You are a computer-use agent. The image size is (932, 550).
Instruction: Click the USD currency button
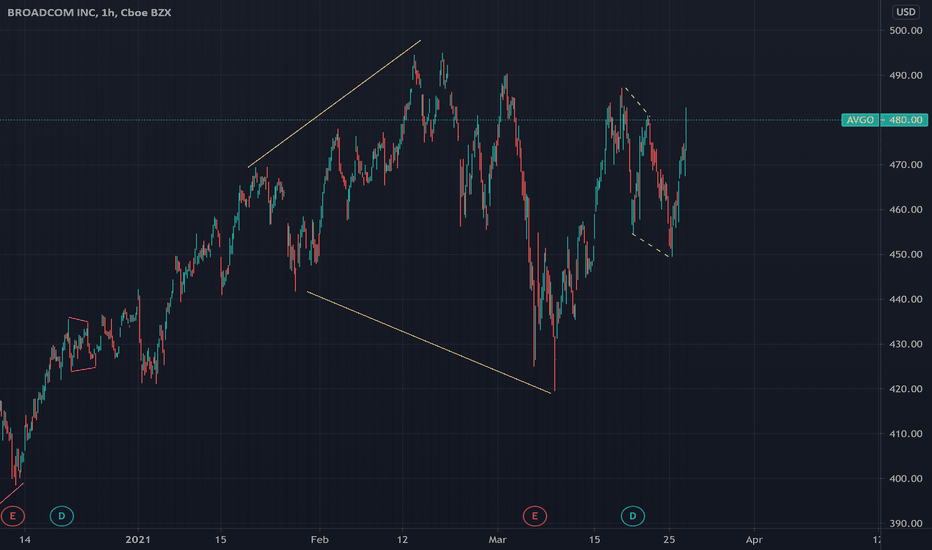coord(905,12)
